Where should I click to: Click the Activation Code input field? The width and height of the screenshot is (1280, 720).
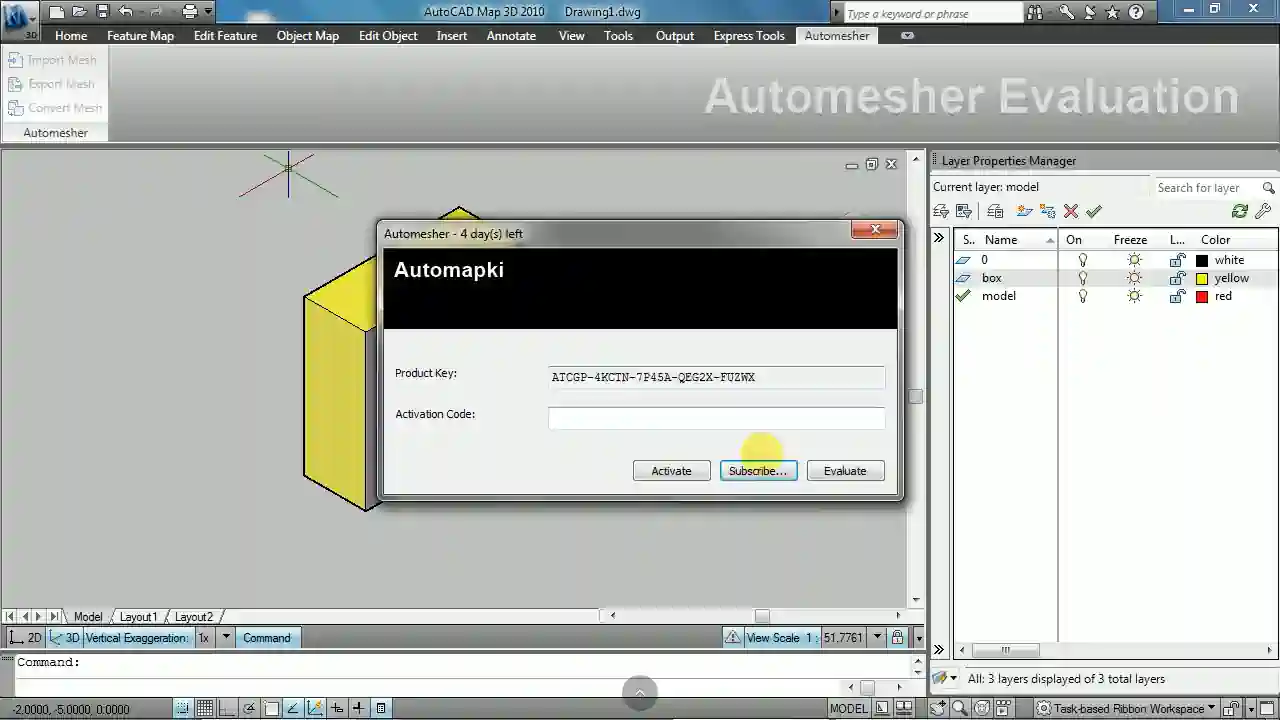click(x=716, y=418)
